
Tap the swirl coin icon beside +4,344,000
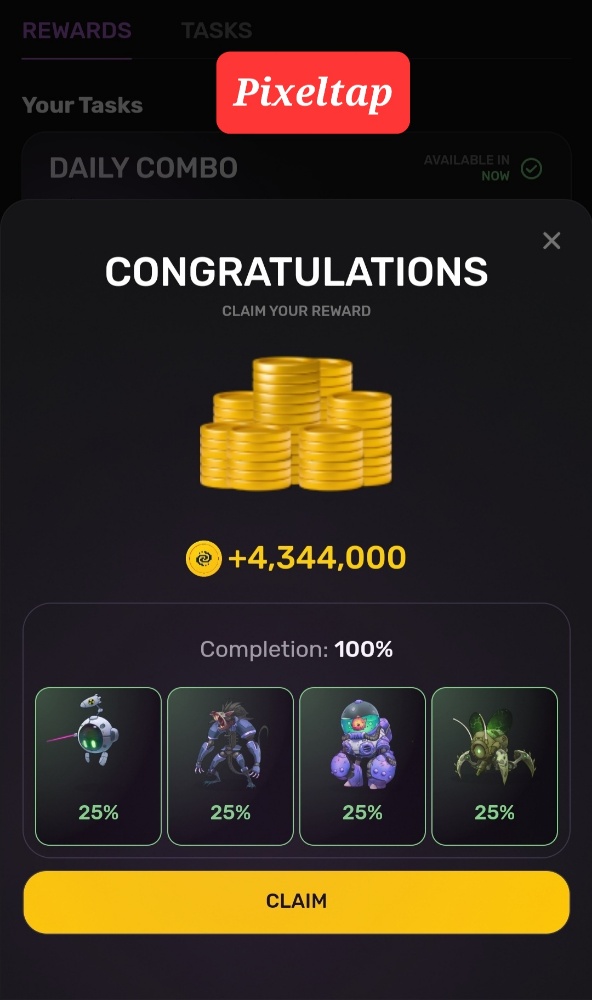click(x=204, y=559)
